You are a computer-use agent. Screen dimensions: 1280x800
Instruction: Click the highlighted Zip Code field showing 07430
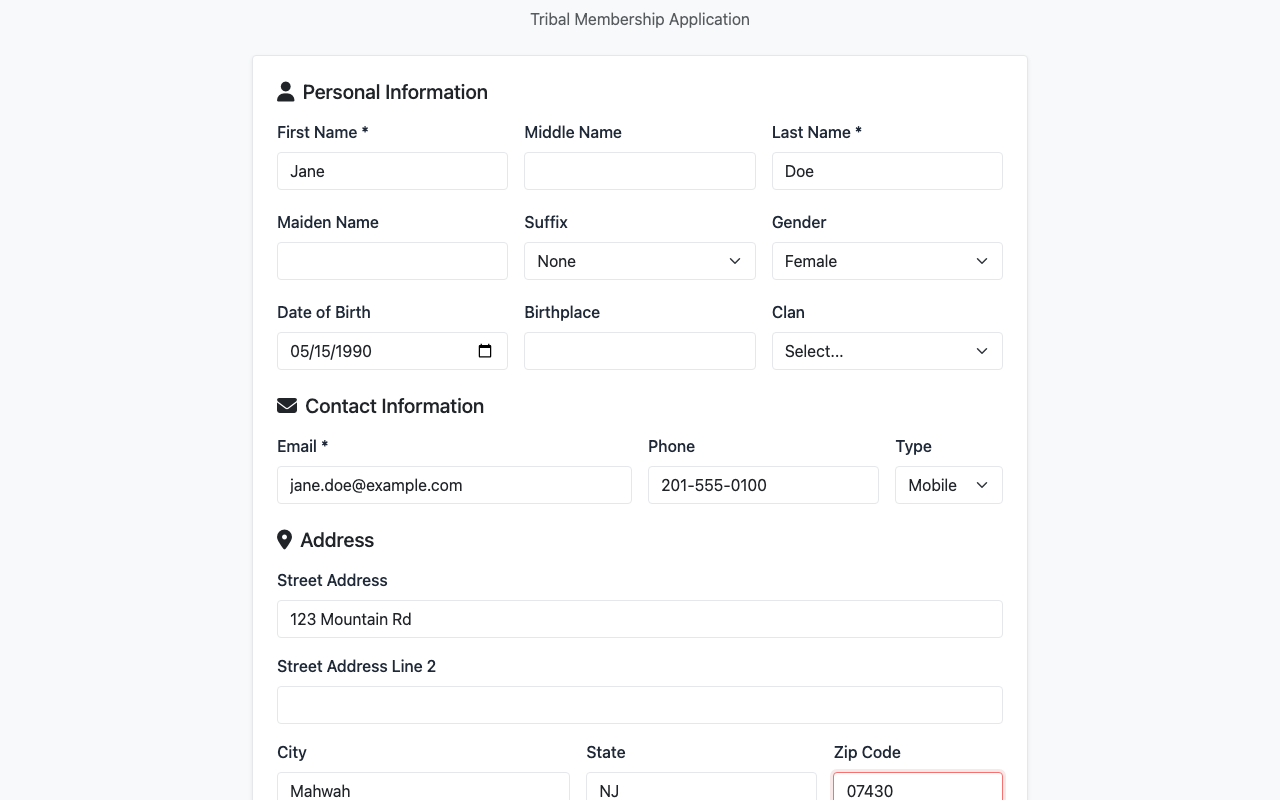(917, 790)
